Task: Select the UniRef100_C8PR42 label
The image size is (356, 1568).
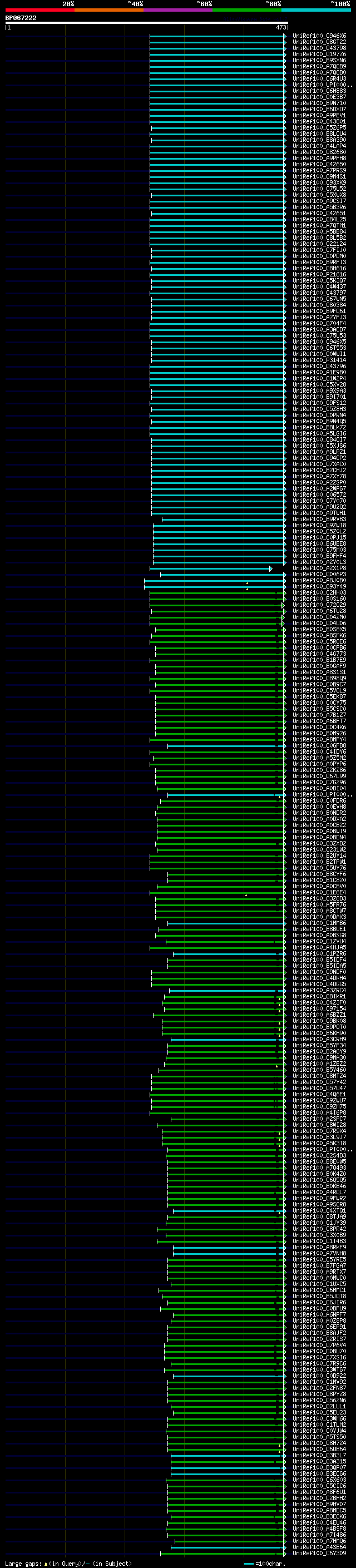Action: click(x=319, y=1229)
